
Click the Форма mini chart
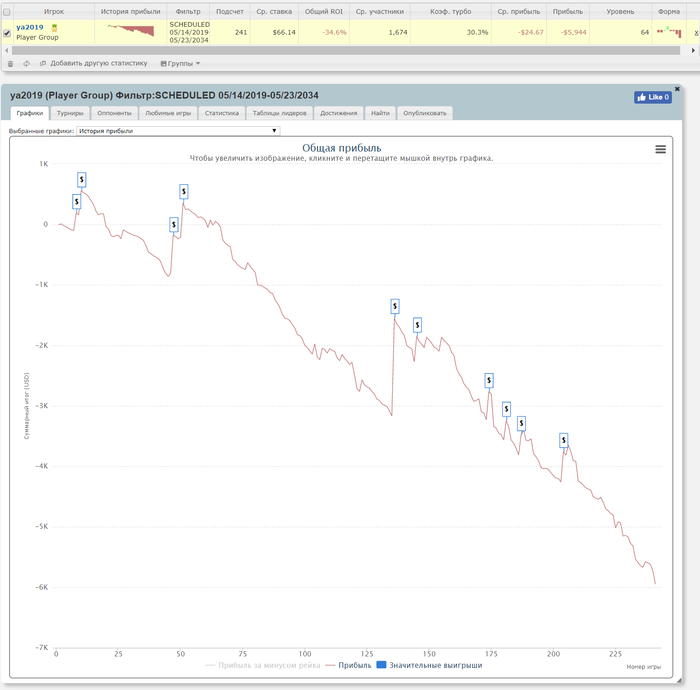[669, 32]
